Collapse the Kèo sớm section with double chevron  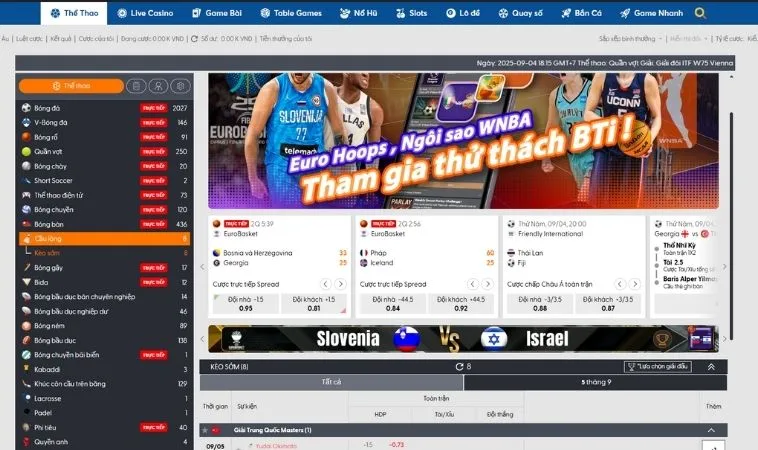tap(710, 367)
